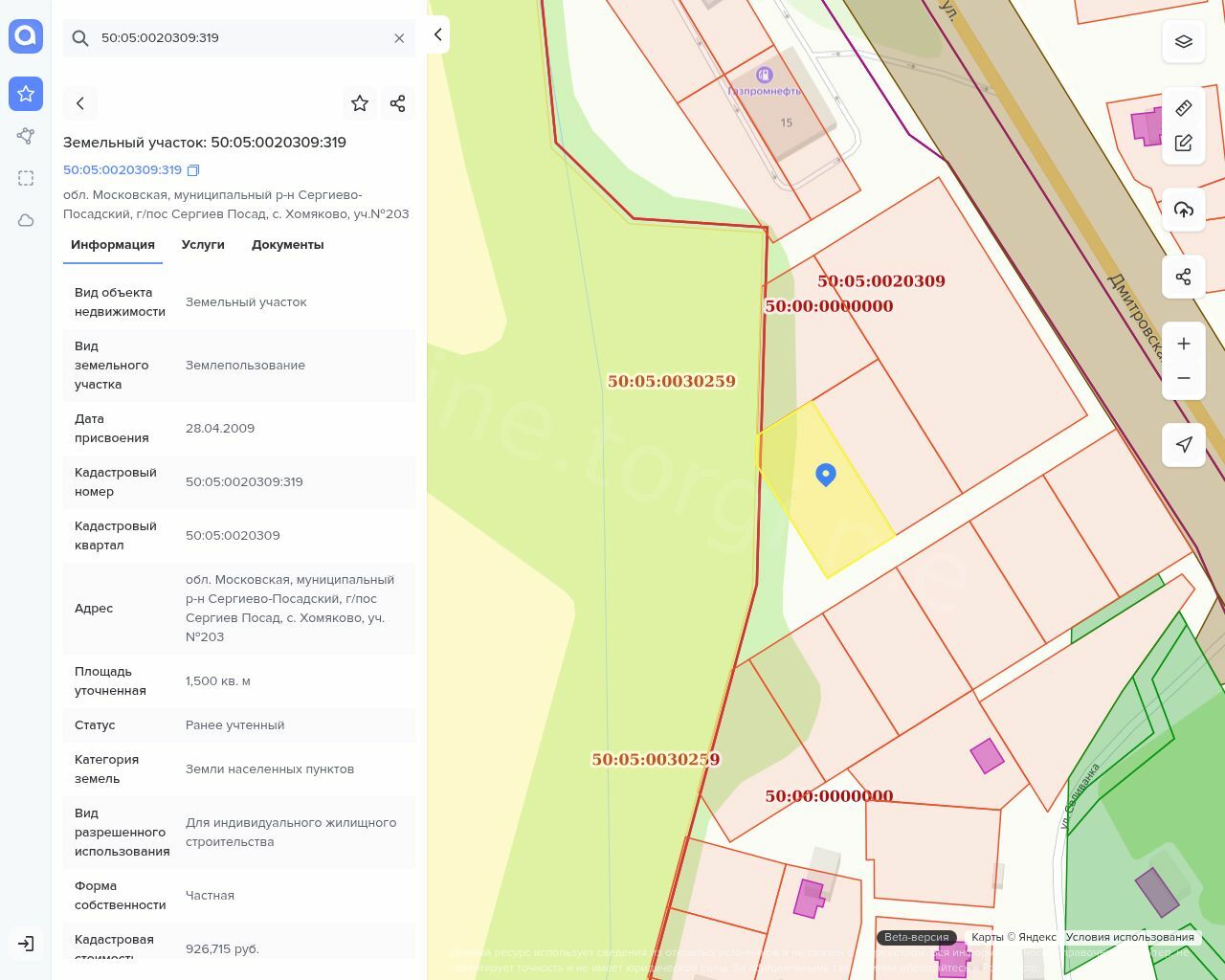Switch to the Услуги tab
Image resolution: width=1225 pixels, height=980 pixels.
click(203, 245)
